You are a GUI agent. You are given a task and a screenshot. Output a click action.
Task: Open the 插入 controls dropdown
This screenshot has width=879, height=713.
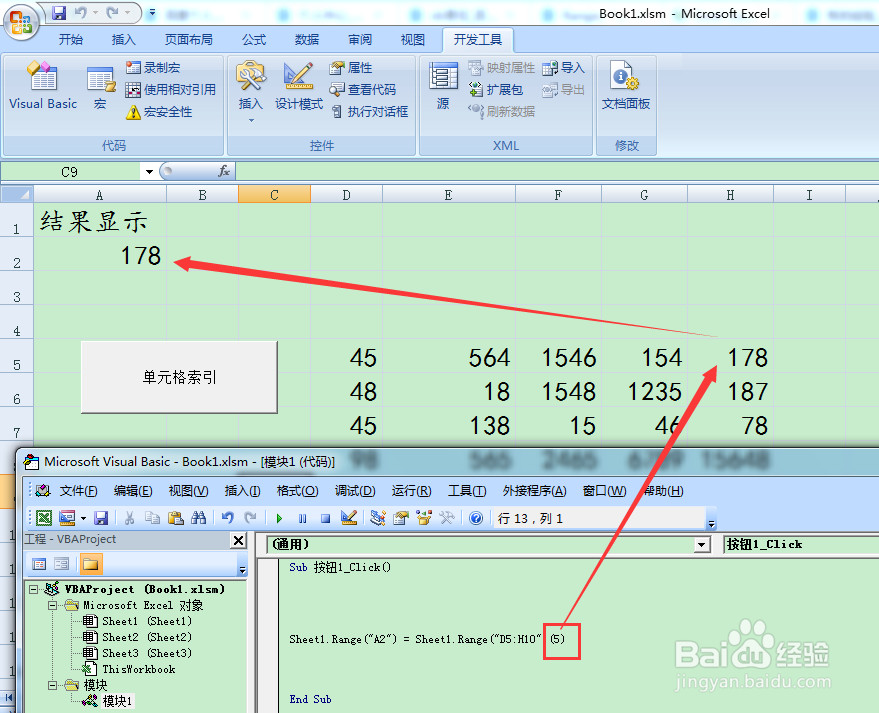pos(250,92)
